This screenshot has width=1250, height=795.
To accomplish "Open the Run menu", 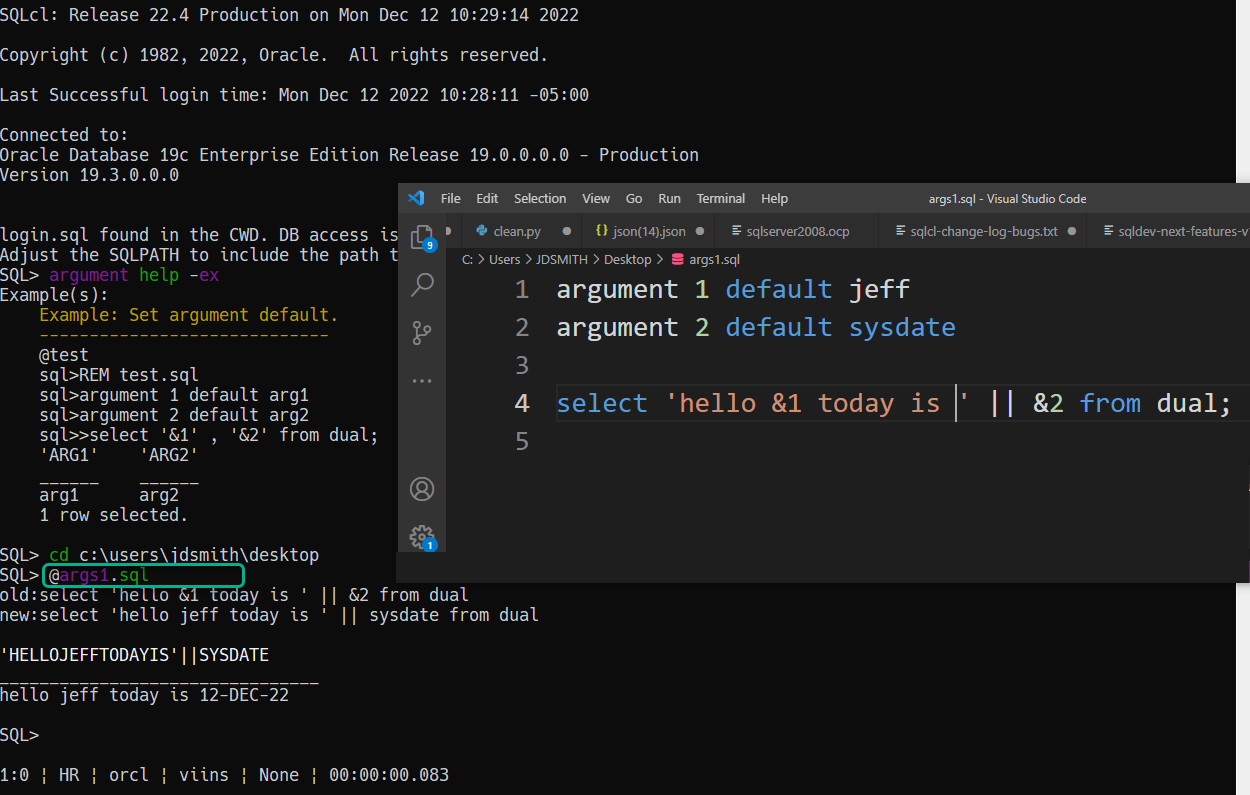I will 669,198.
